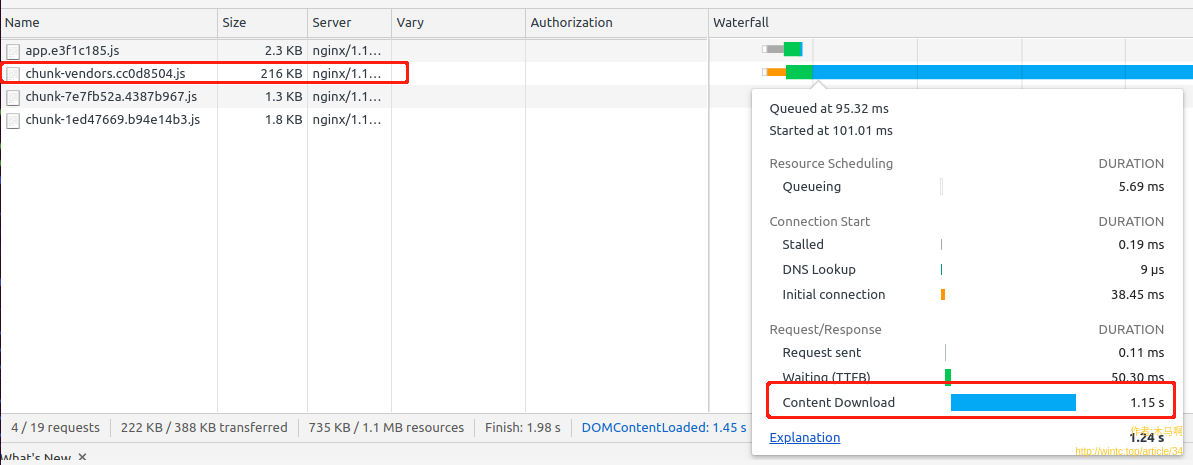Viewport: 1193px width, 465px height.
Task: Click the Content Download row label
Action: click(x=838, y=403)
